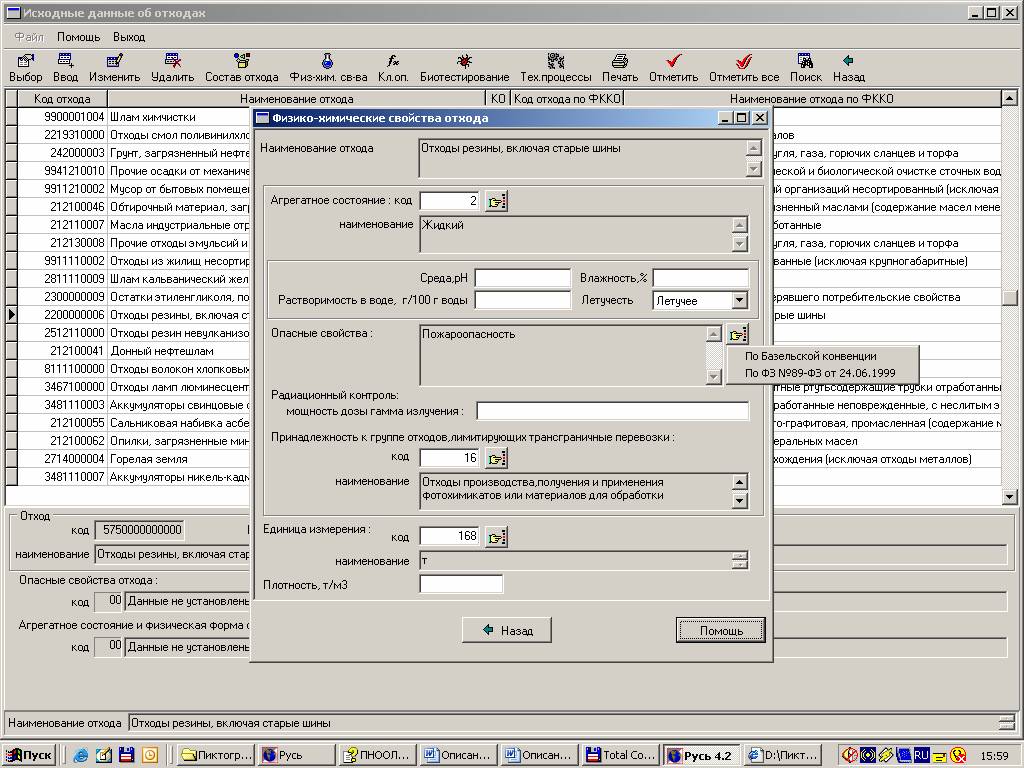Screen dimensions: 1024x768
Task: Open the Опасные свойства selection list button
Action: click(x=737, y=335)
